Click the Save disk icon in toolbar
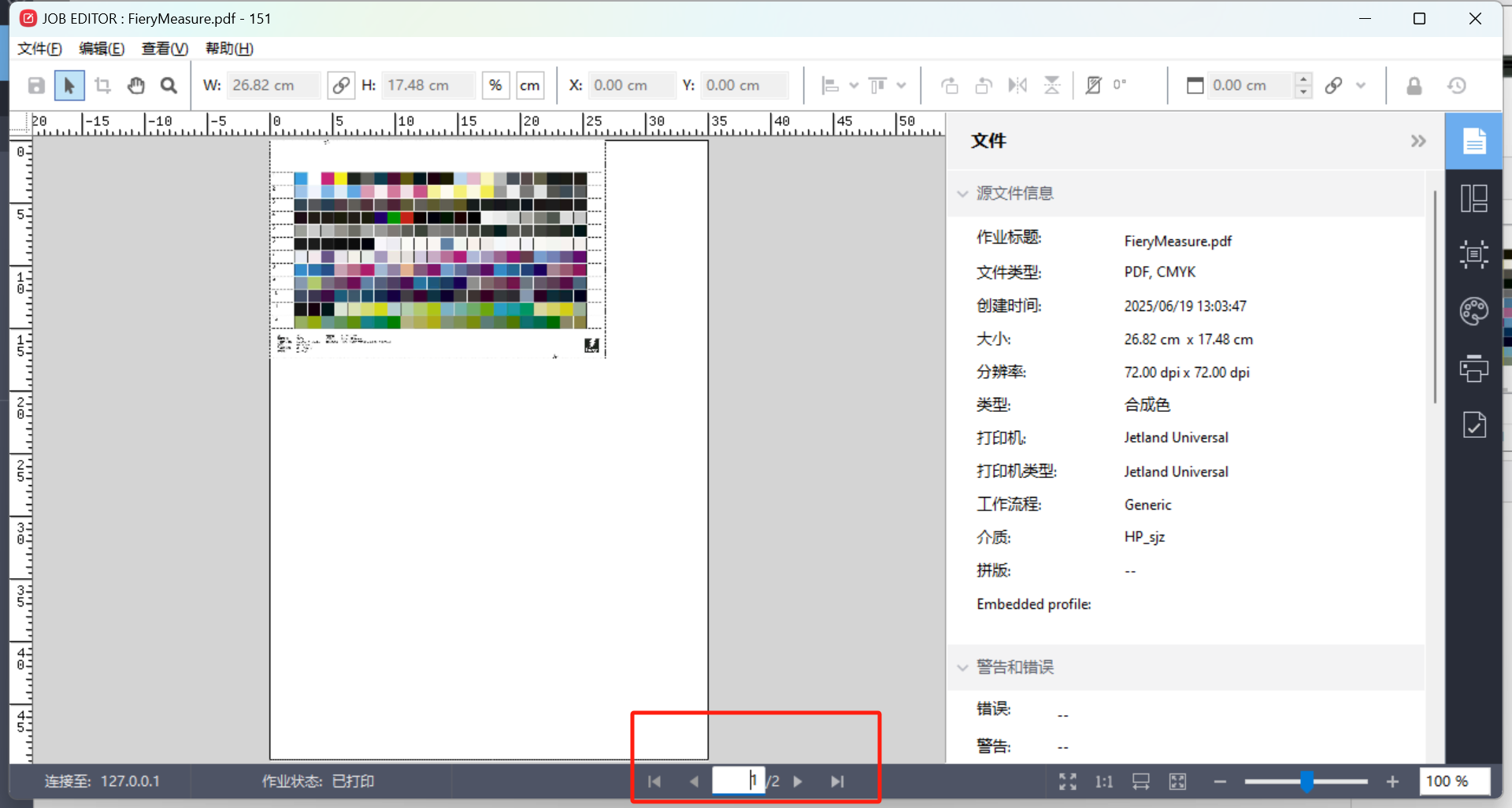This screenshot has height=808, width=1512. (36, 85)
